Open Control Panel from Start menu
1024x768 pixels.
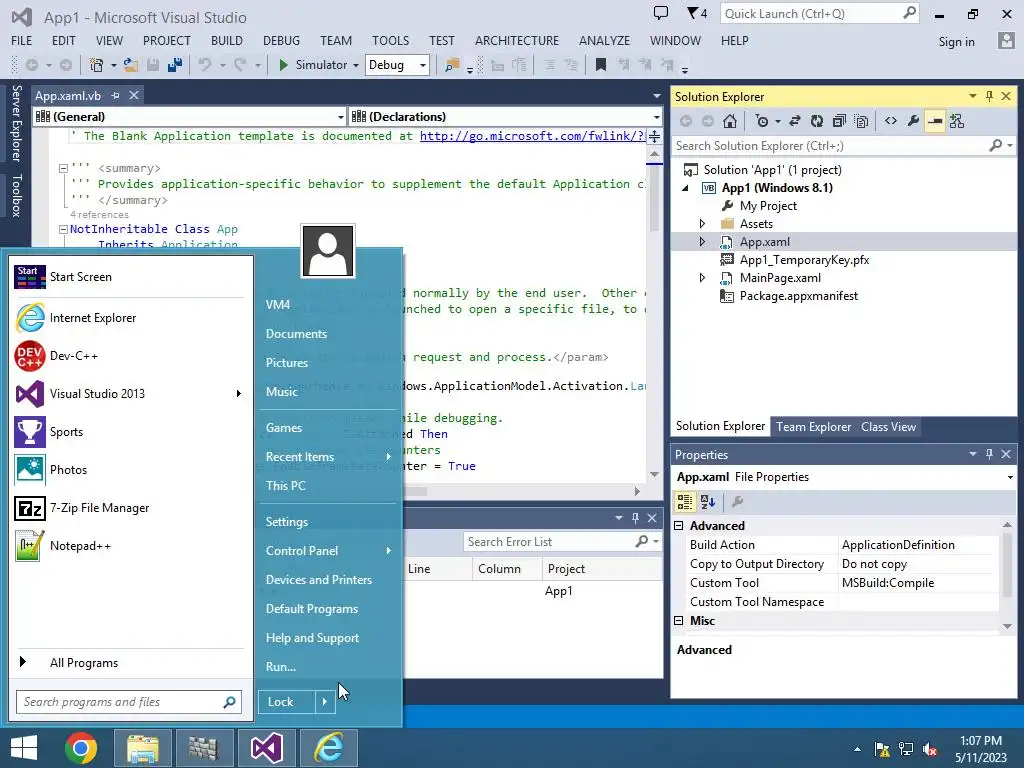pos(327,551)
